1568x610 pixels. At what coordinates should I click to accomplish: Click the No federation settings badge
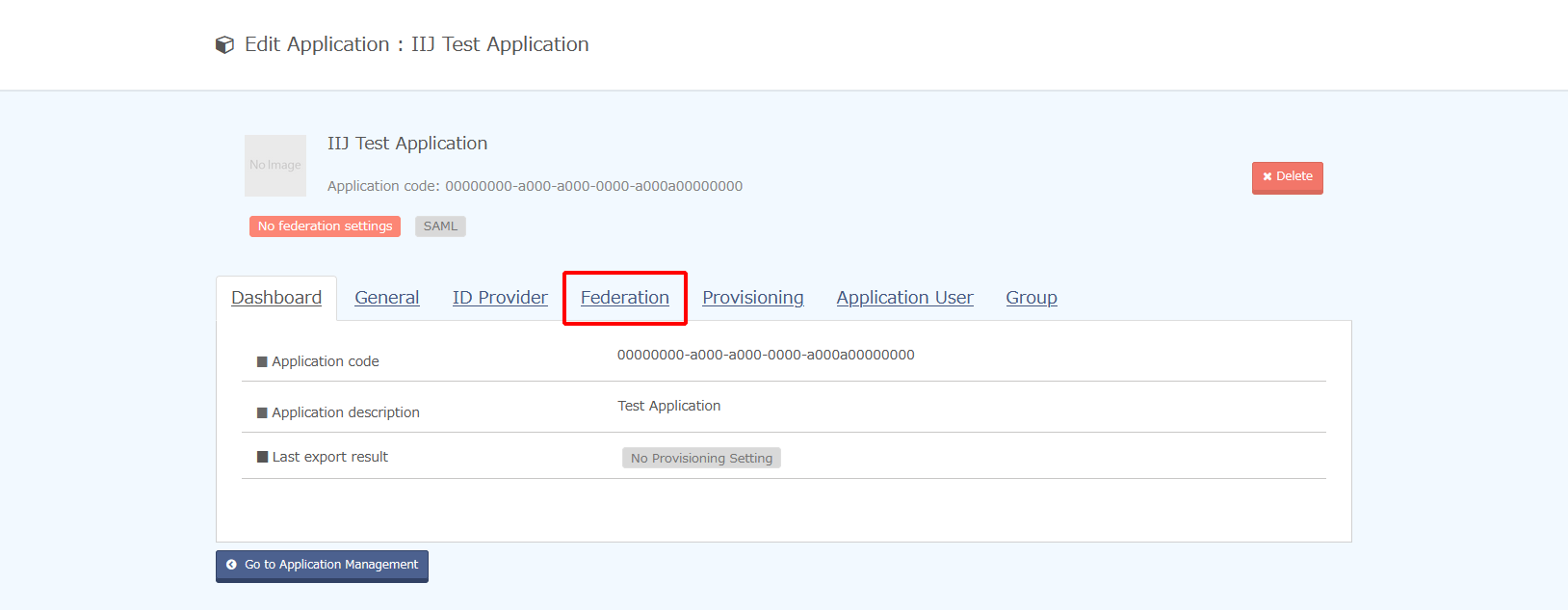coord(325,226)
